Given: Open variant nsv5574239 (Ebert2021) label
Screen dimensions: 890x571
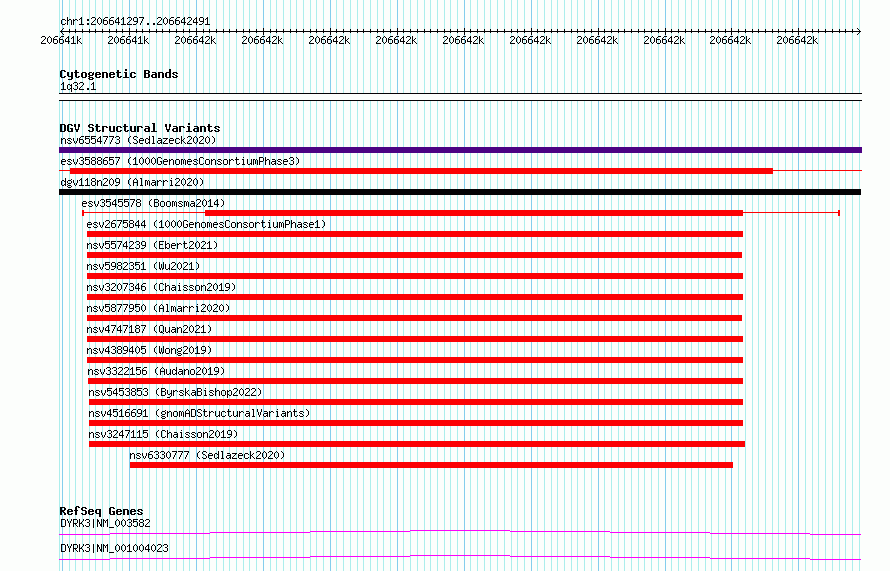Looking at the screenshot, I should 152,245.
